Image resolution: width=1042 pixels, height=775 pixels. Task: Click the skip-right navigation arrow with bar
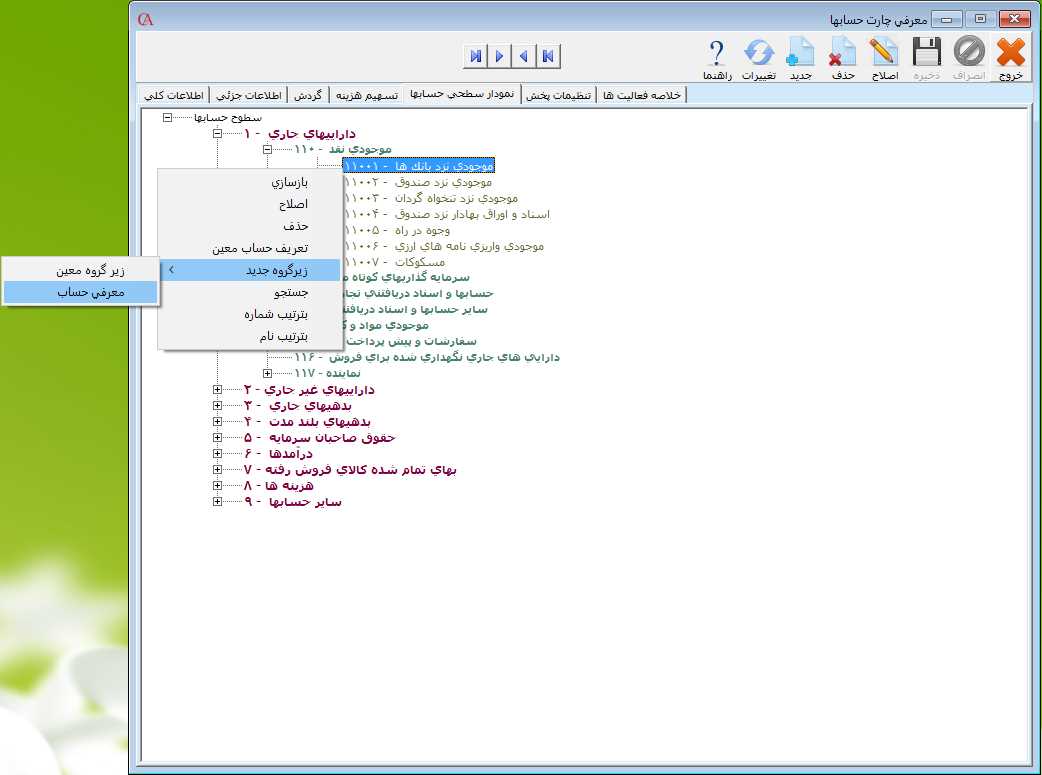[476, 56]
